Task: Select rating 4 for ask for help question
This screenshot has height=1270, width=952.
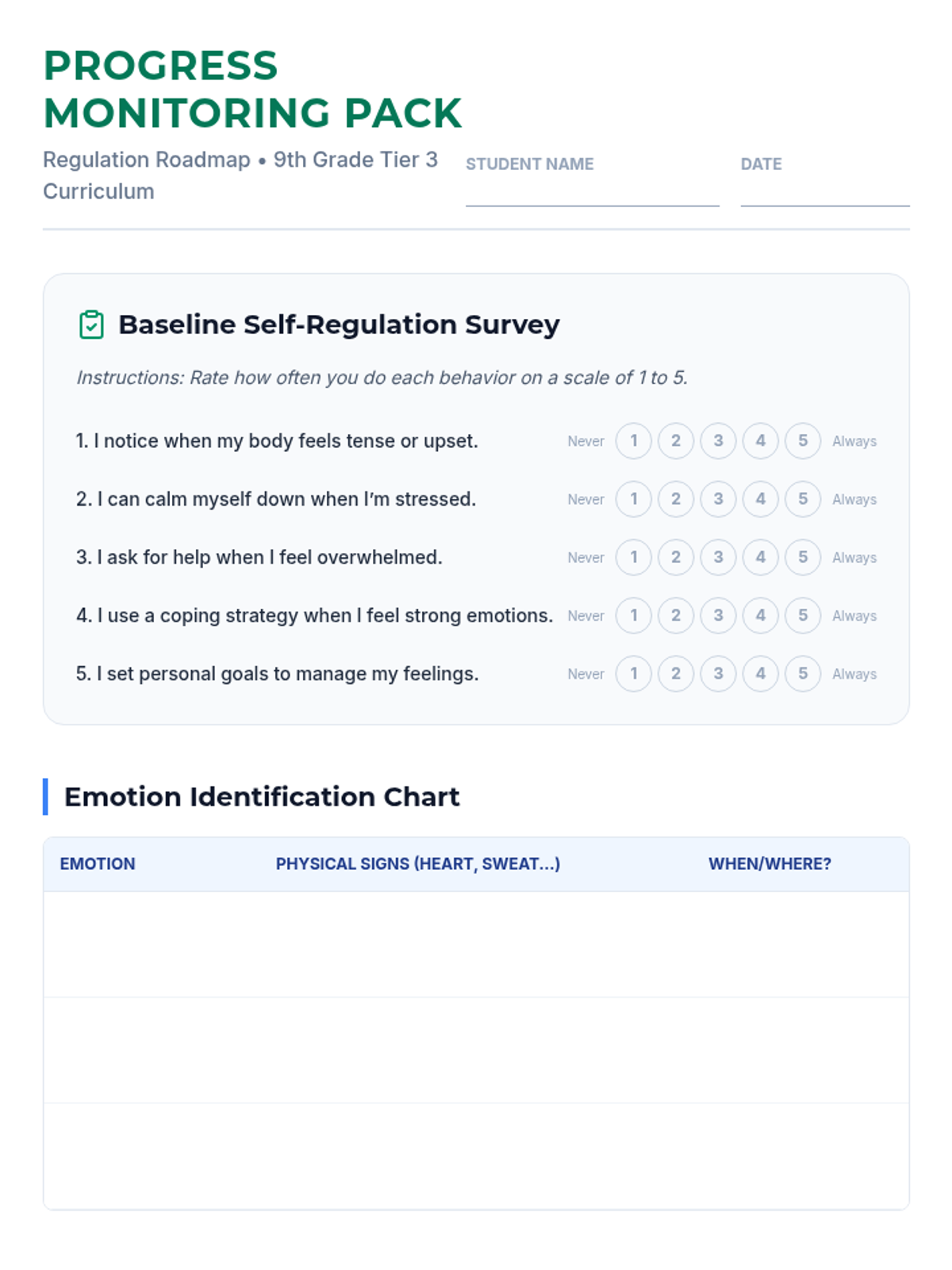Action: [x=760, y=557]
